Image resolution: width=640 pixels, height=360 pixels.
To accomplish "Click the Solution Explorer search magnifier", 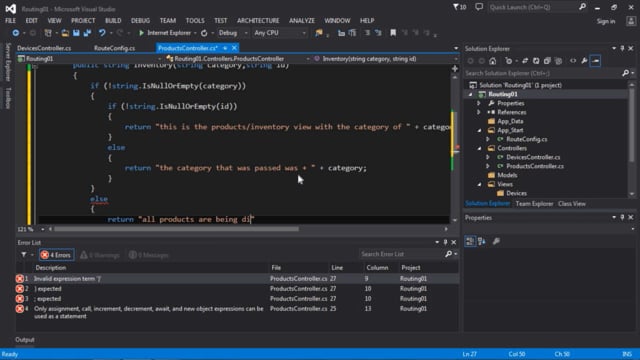I will pos(625,73).
